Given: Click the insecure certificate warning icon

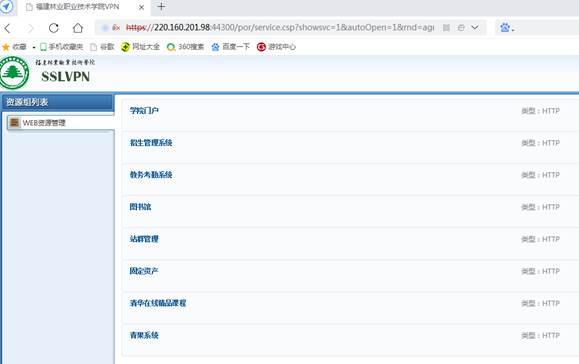Looking at the screenshot, I should (x=116, y=28).
